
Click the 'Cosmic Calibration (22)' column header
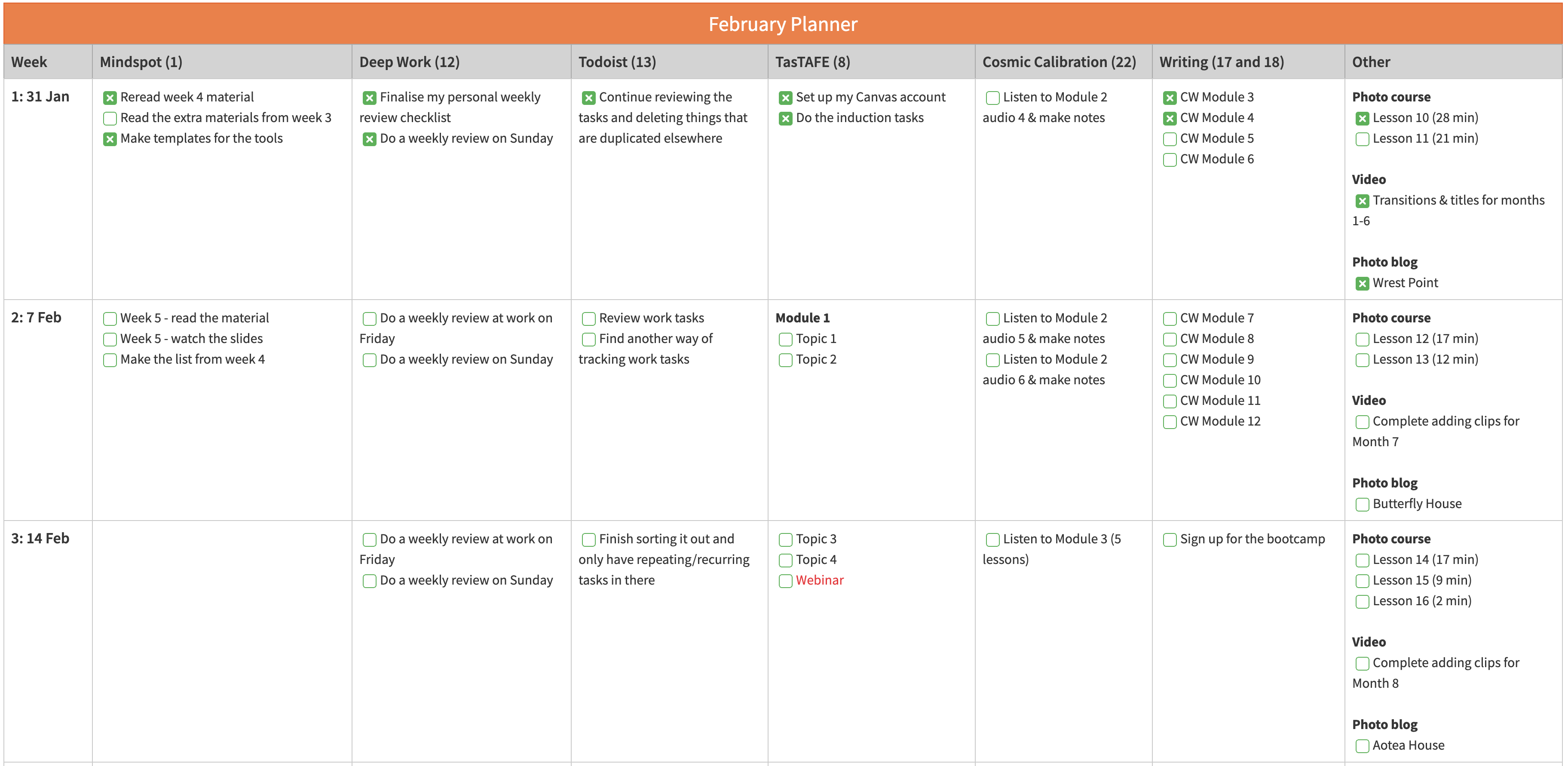click(1059, 62)
